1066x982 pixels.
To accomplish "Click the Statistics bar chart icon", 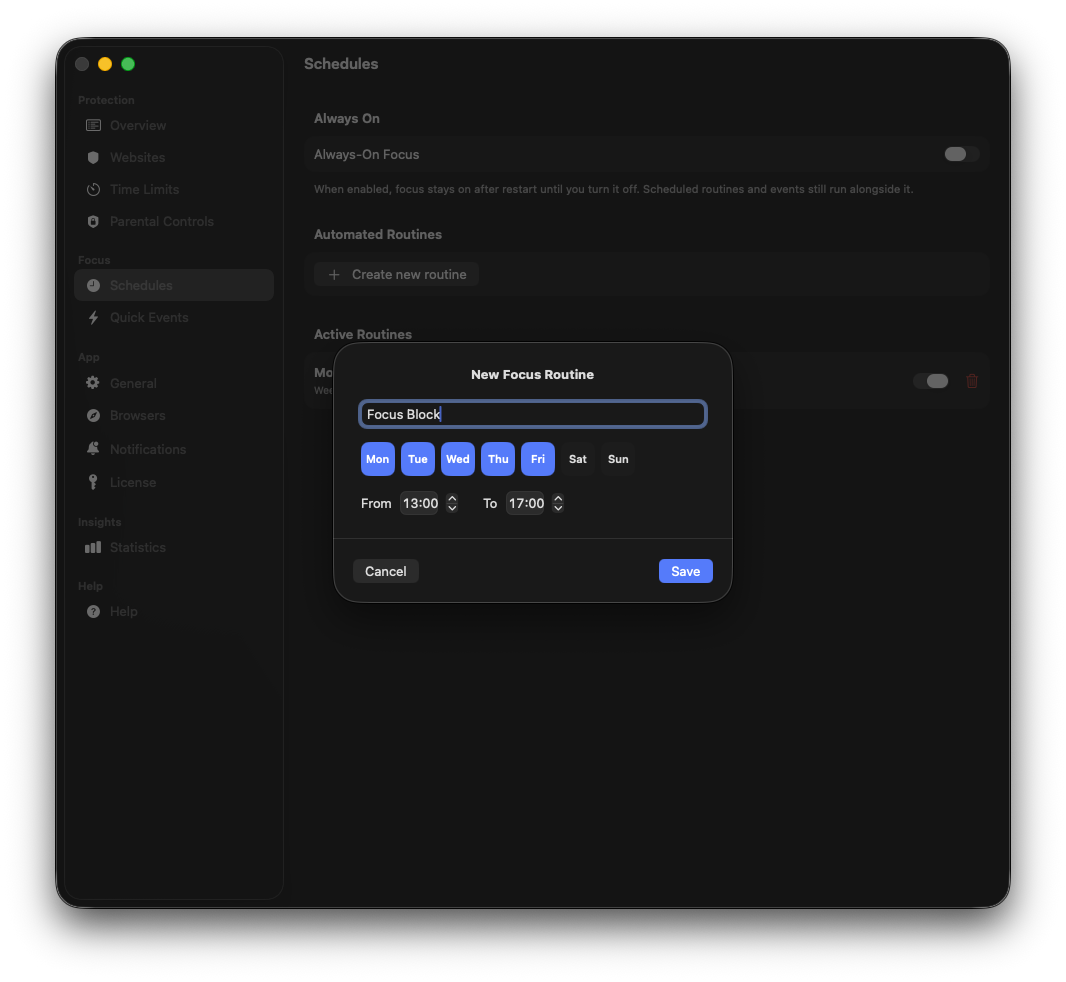I will [x=93, y=547].
